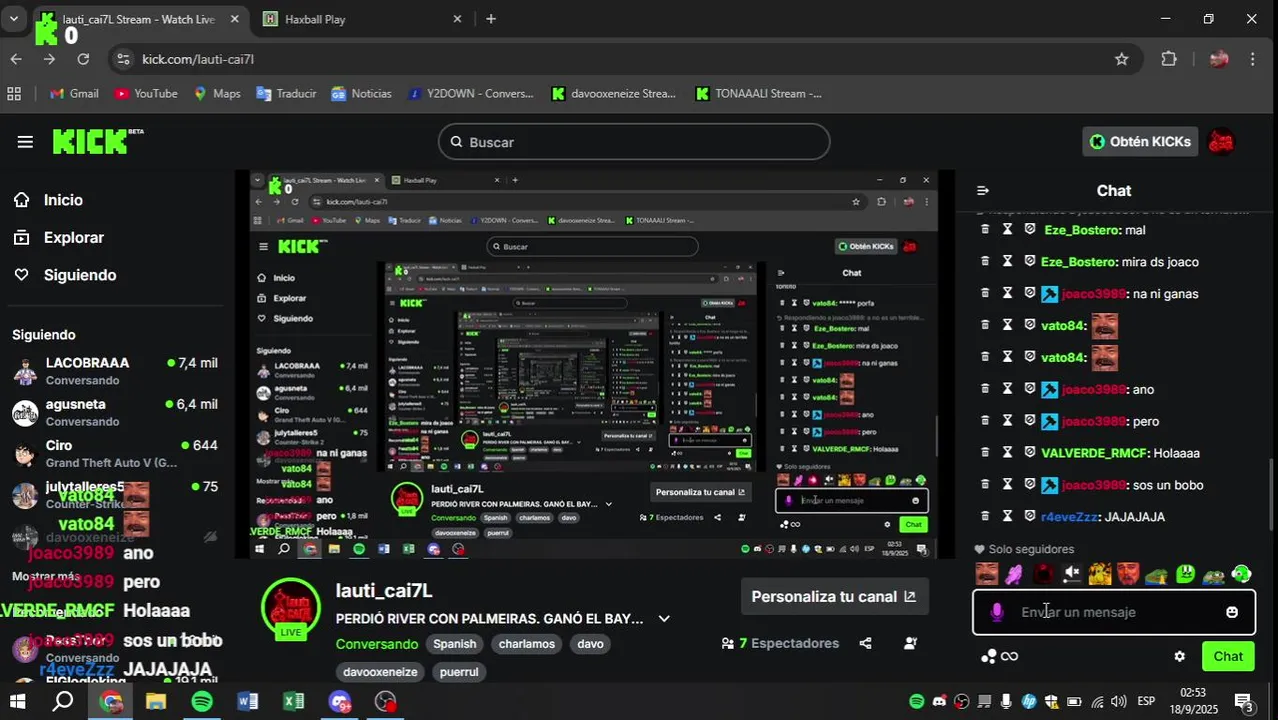Open Chrome site info icon in address bar
The height and width of the screenshot is (720, 1278).
[x=123, y=59]
